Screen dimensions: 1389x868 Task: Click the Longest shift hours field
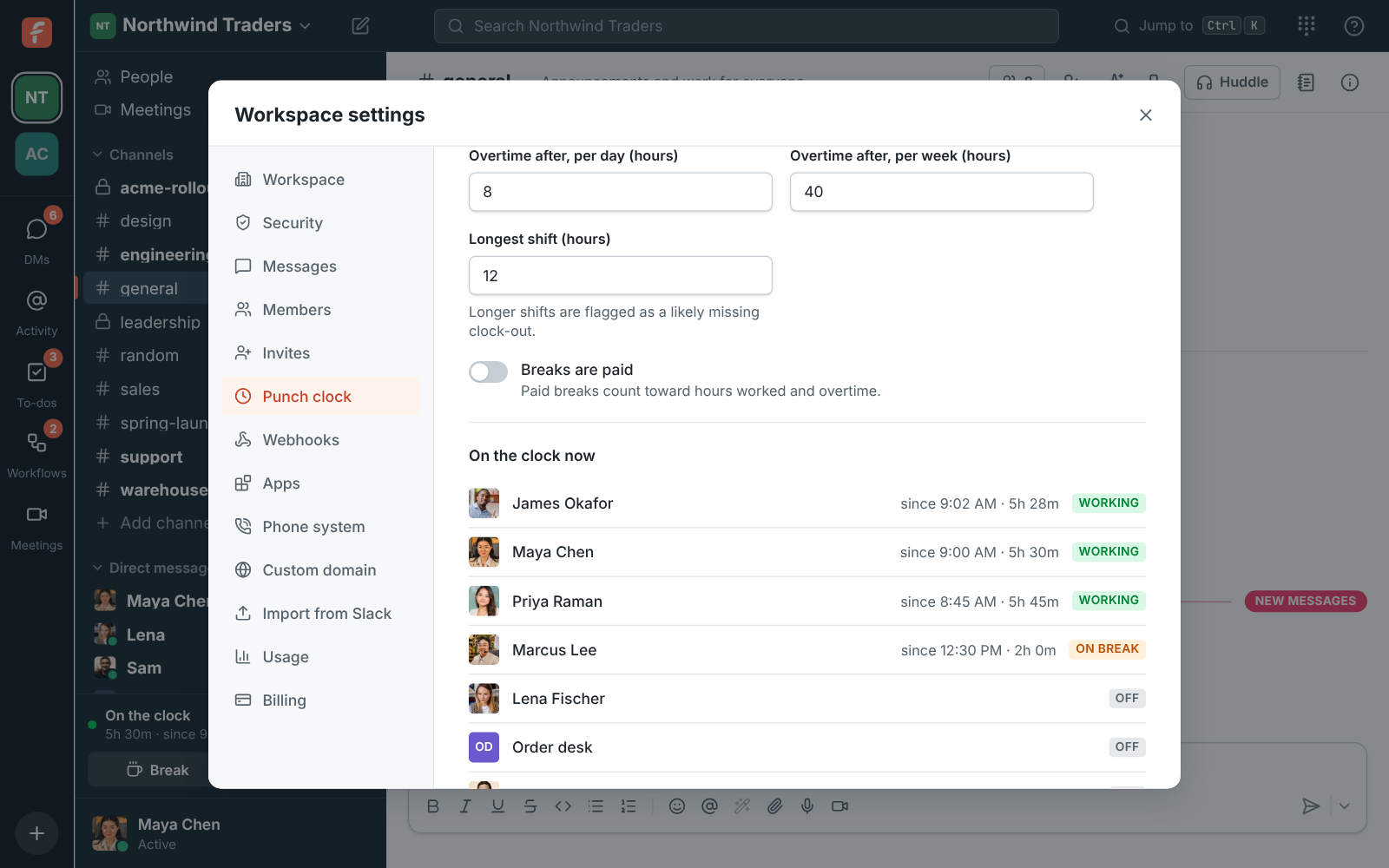[x=621, y=275]
